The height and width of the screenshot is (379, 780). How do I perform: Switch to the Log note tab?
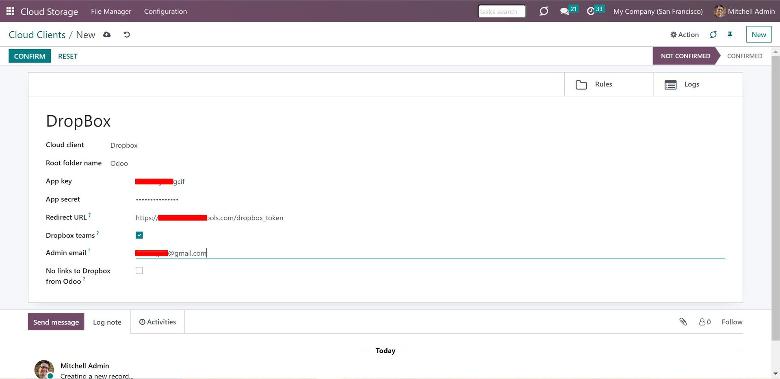coord(107,322)
